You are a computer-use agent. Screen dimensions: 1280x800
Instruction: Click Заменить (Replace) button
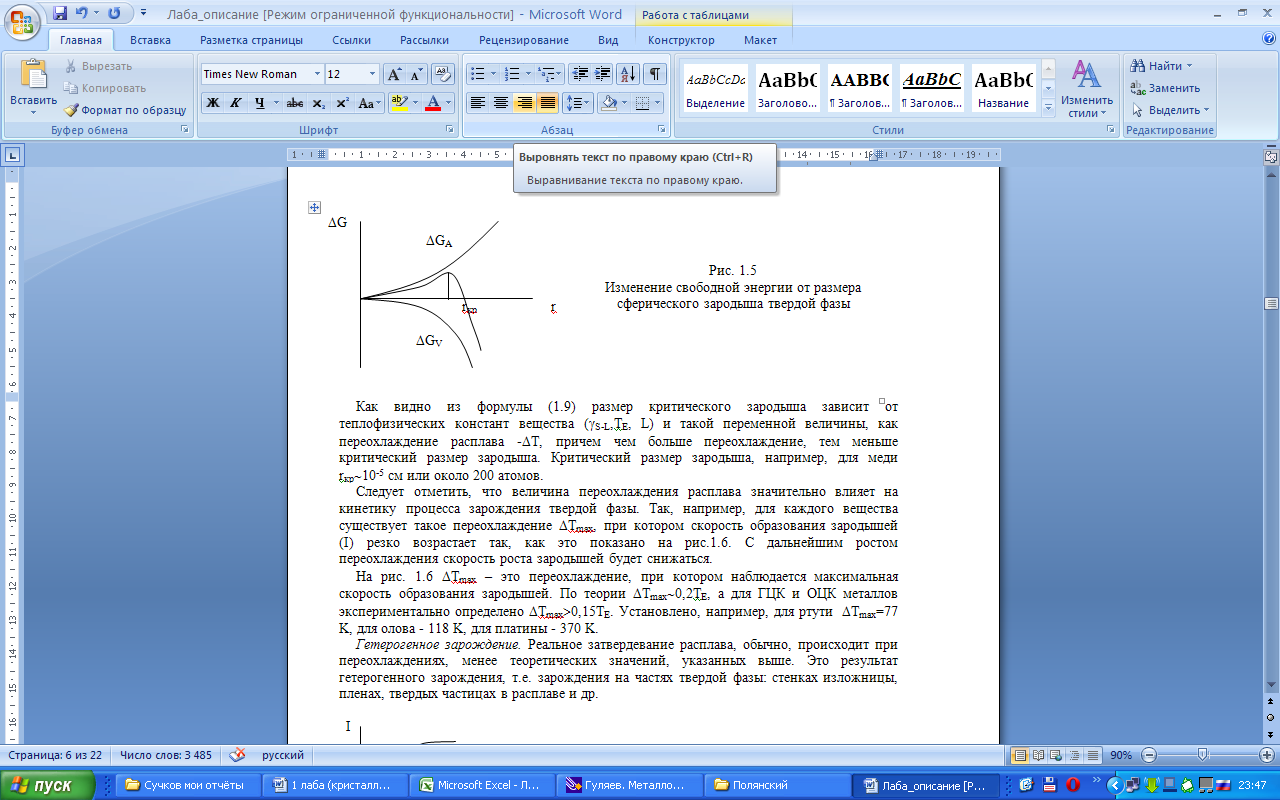click(x=1165, y=88)
